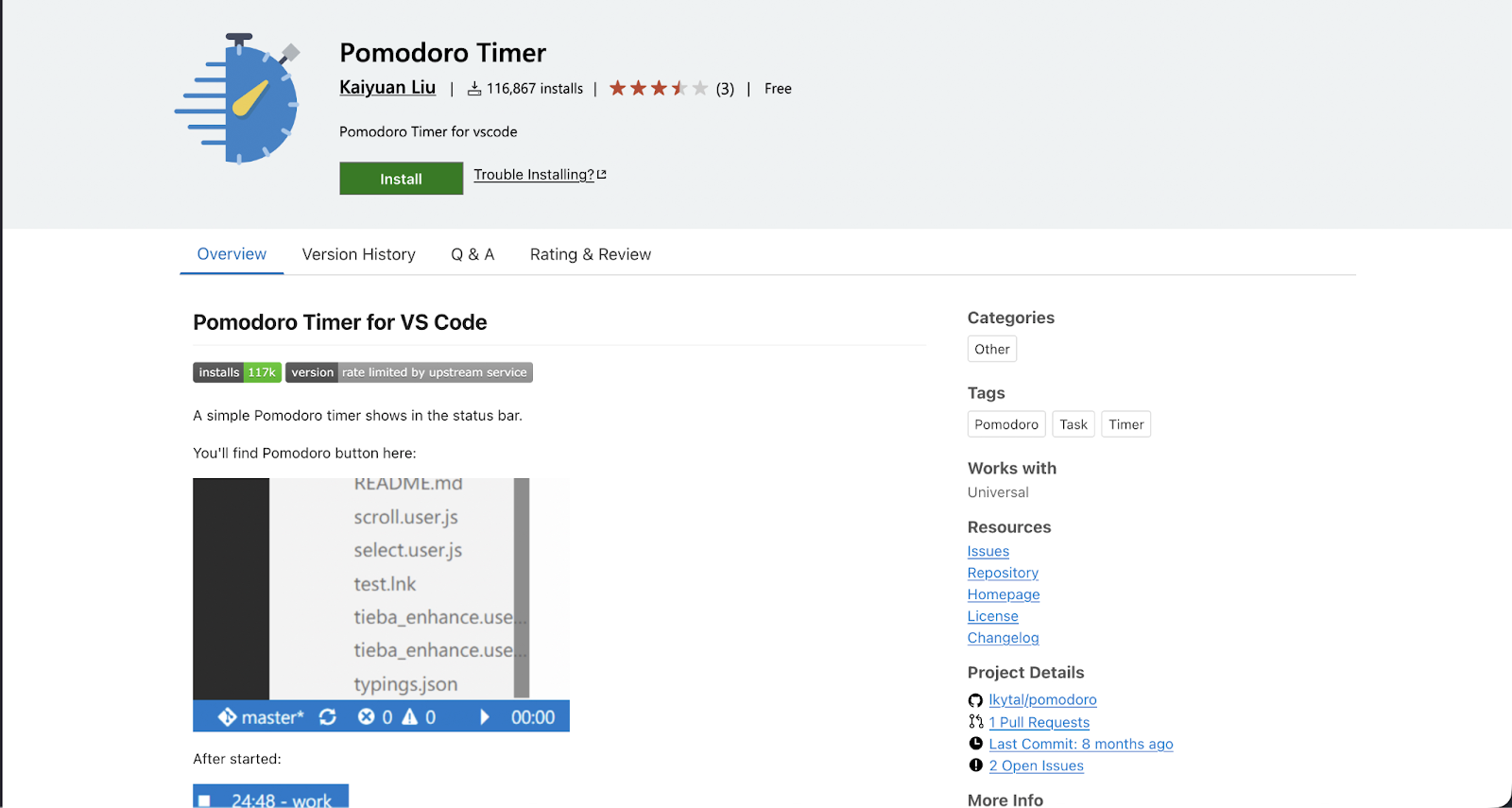Click the (3) review count
1512x808 pixels.
725,89
